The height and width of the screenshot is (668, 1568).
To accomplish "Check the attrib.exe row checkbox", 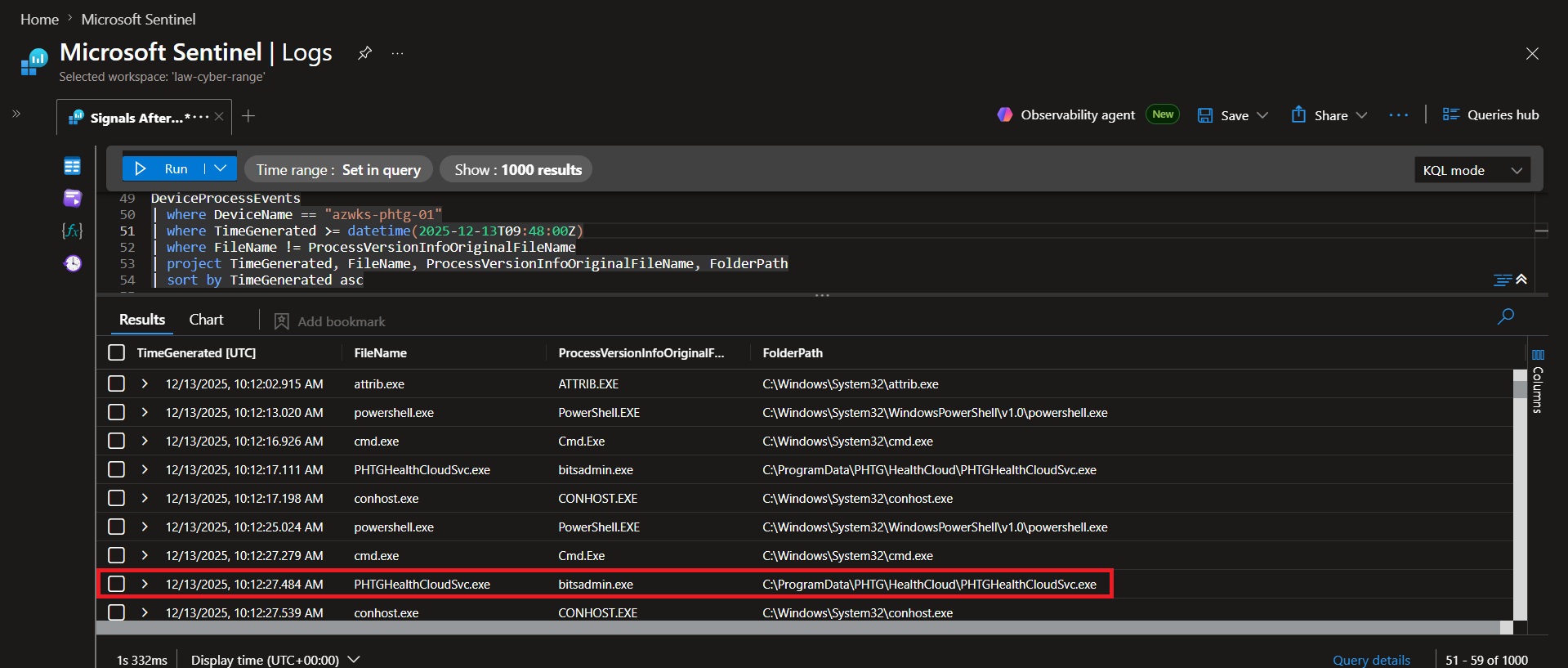I will [x=117, y=383].
